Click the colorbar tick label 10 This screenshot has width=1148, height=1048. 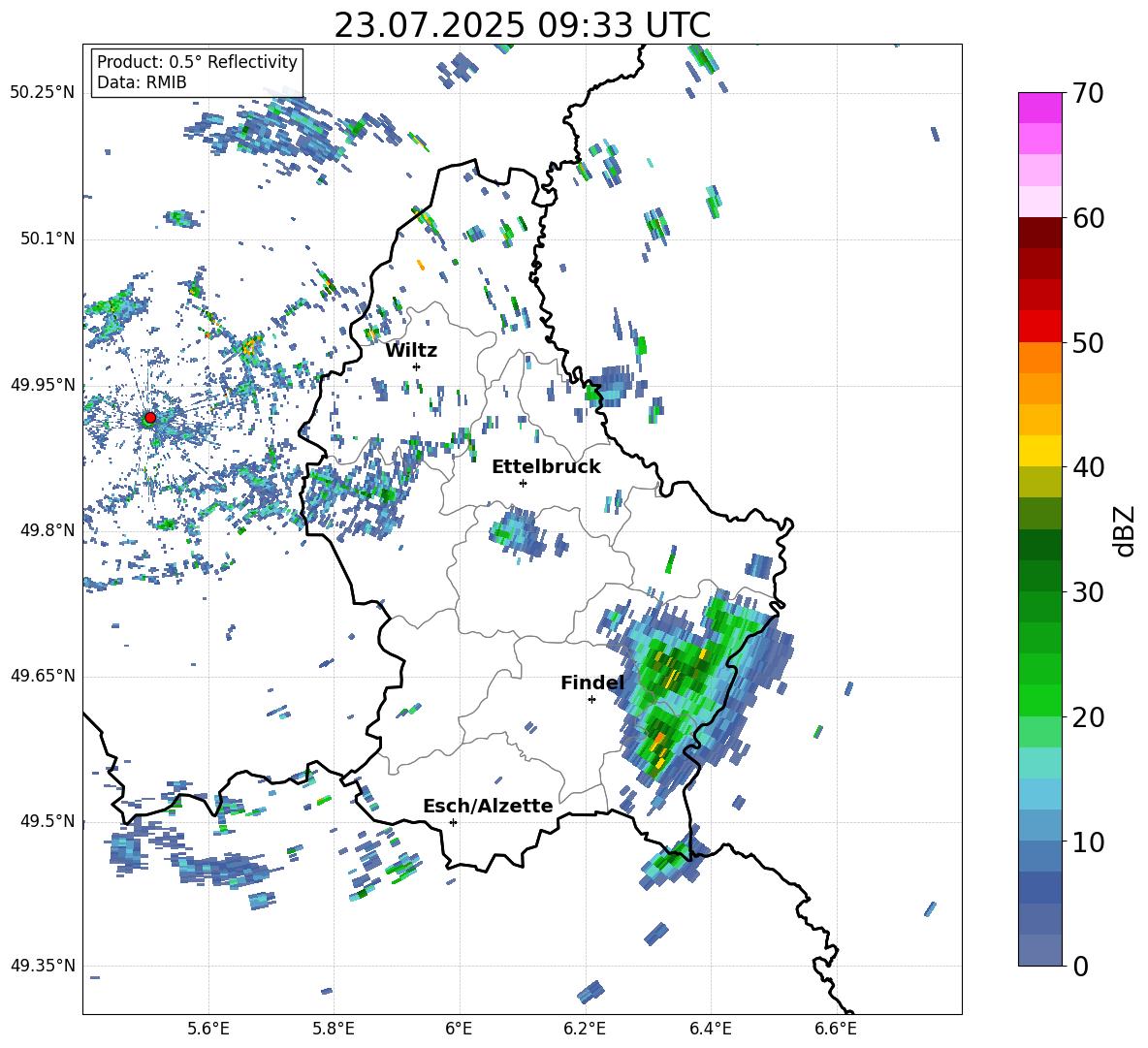click(x=1088, y=842)
